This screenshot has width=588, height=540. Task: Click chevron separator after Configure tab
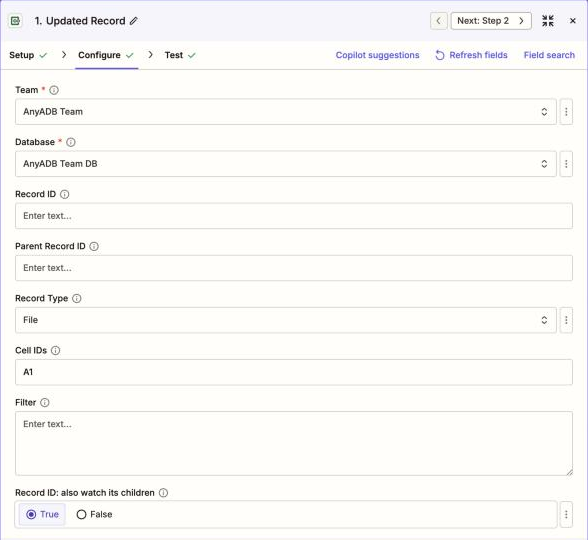(x=150, y=55)
